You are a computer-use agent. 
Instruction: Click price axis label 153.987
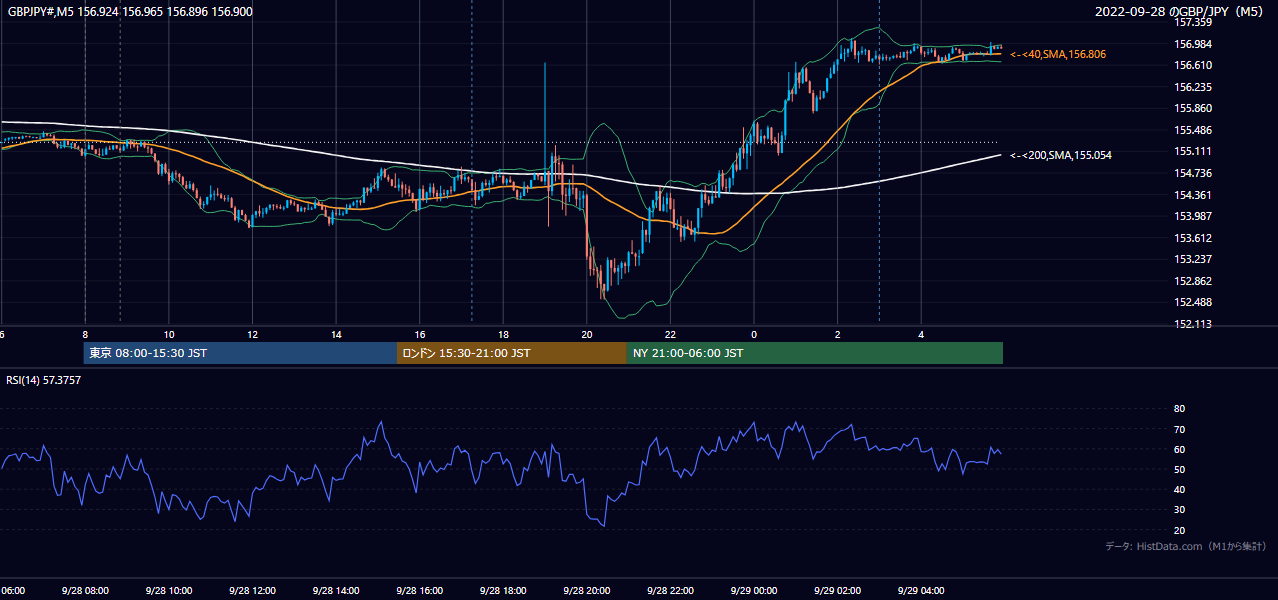1194,216
